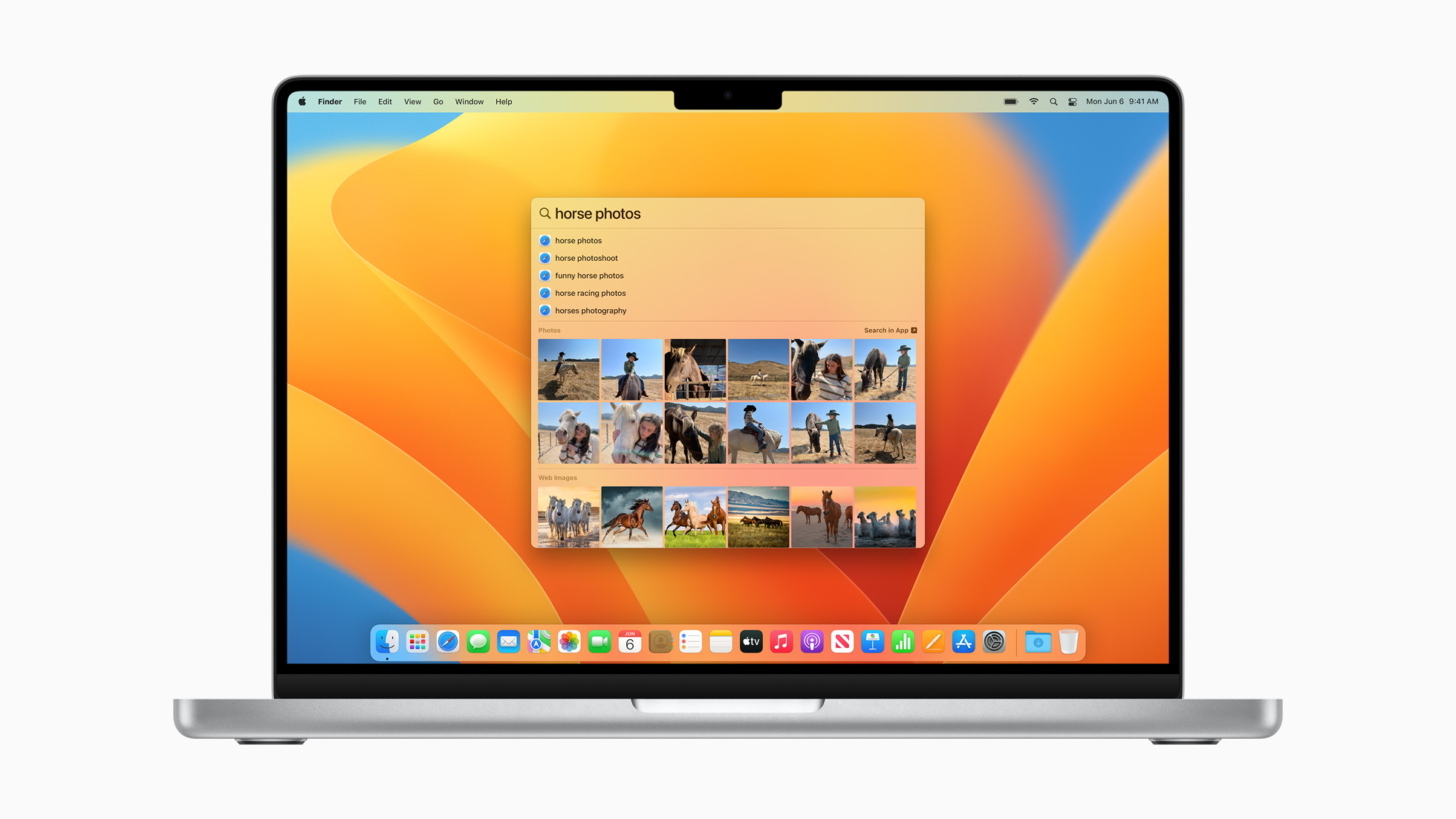Viewport: 1456px width, 819px height.
Task: Open Launchpad from the Dock
Action: pos(417,641)
